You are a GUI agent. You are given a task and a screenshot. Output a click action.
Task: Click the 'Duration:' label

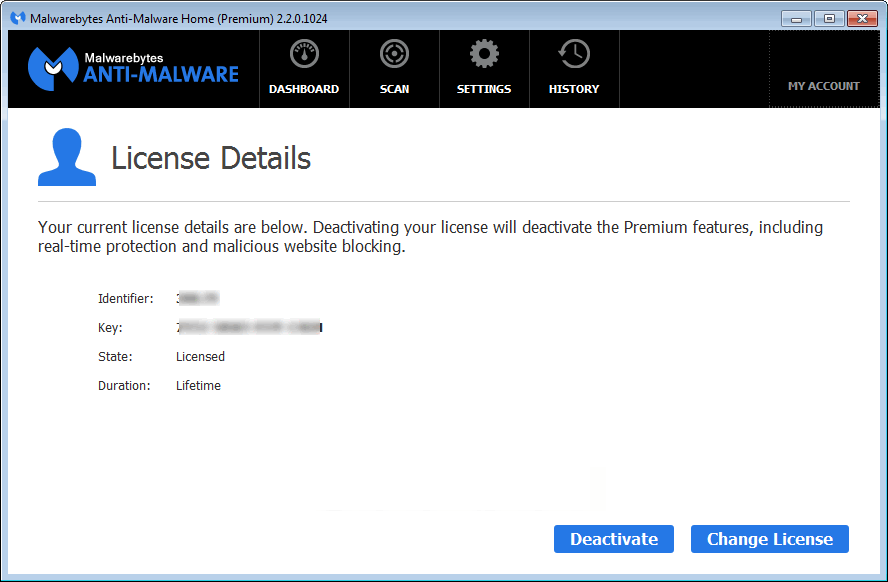[x=124, y=386]
